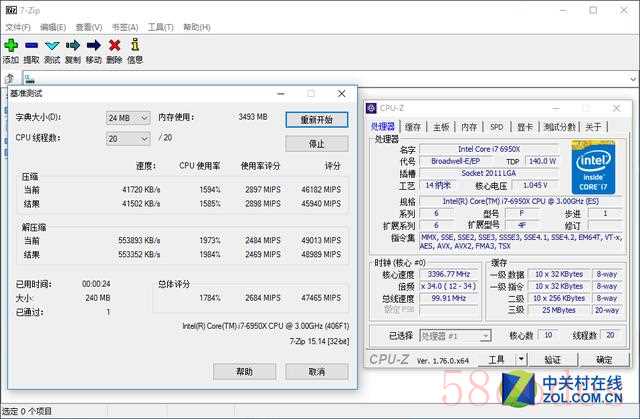Click the 帮助 button in benchmark dialog
640x419 pixels.
pyautogui.click(x=244, y=372)
